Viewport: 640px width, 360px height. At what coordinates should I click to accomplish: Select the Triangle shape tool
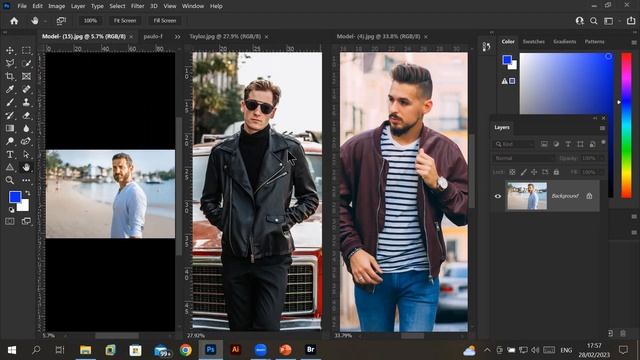click(10, 167)
